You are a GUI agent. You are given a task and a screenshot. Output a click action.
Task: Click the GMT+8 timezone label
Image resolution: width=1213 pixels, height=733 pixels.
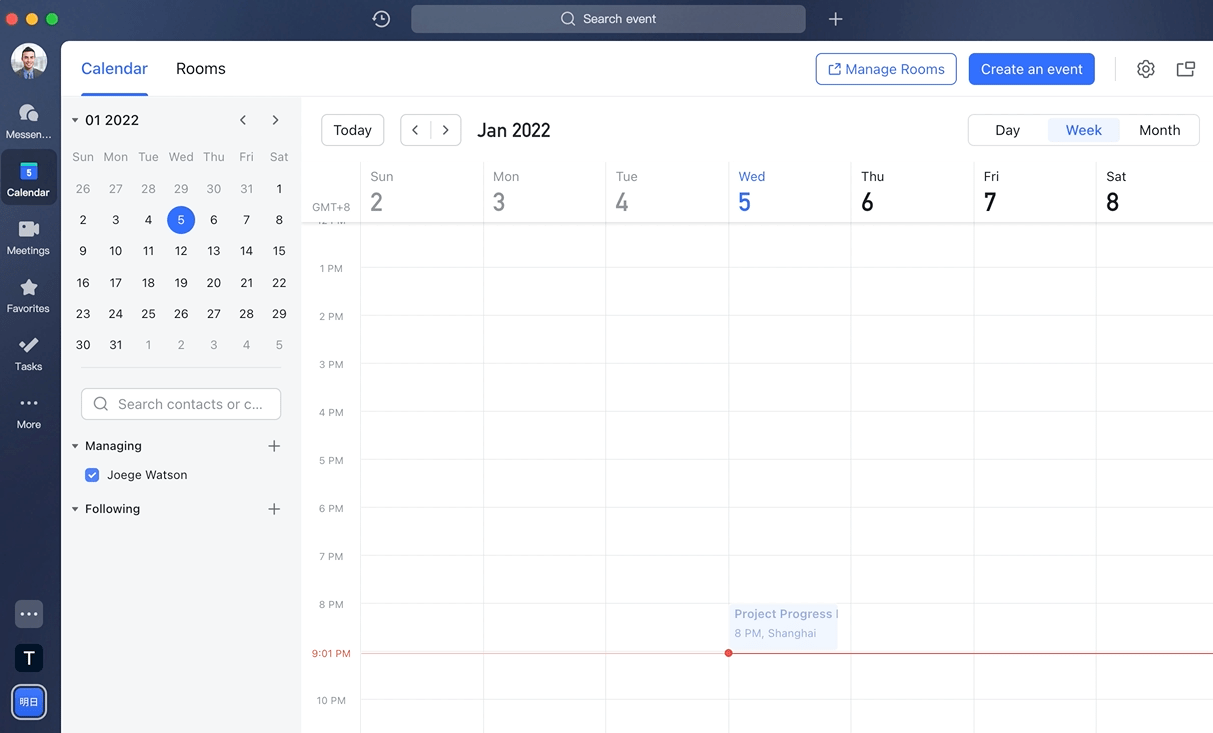(x=331, y=208)
